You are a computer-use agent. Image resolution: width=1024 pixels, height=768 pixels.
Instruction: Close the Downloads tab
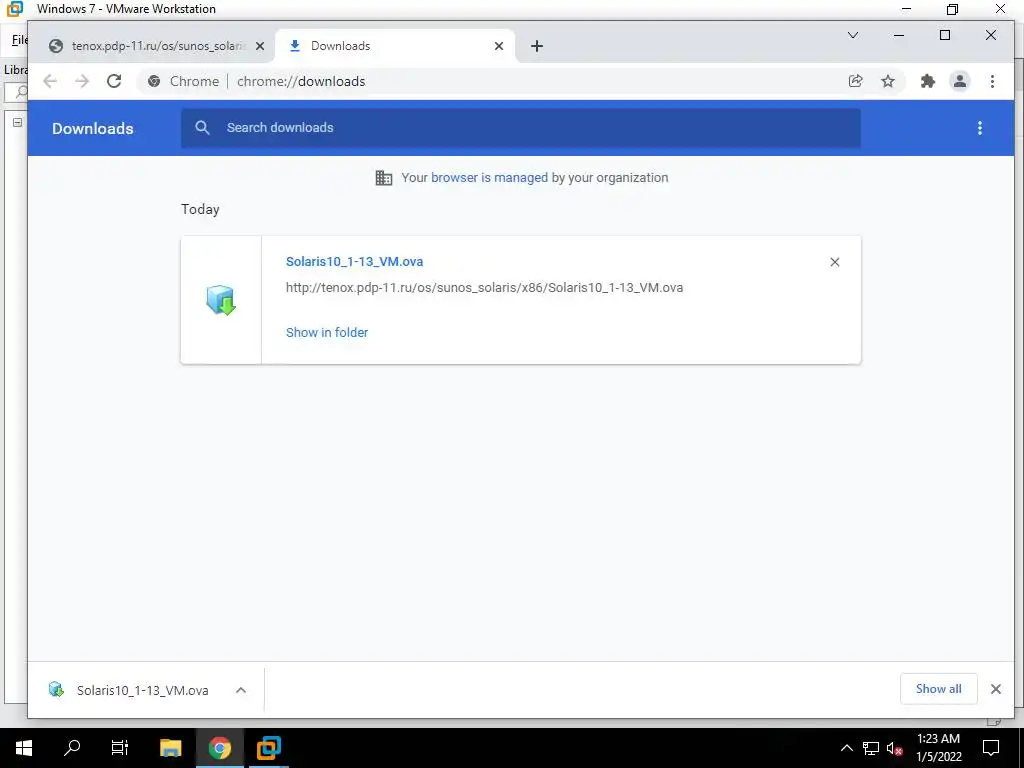pos(499,46)
